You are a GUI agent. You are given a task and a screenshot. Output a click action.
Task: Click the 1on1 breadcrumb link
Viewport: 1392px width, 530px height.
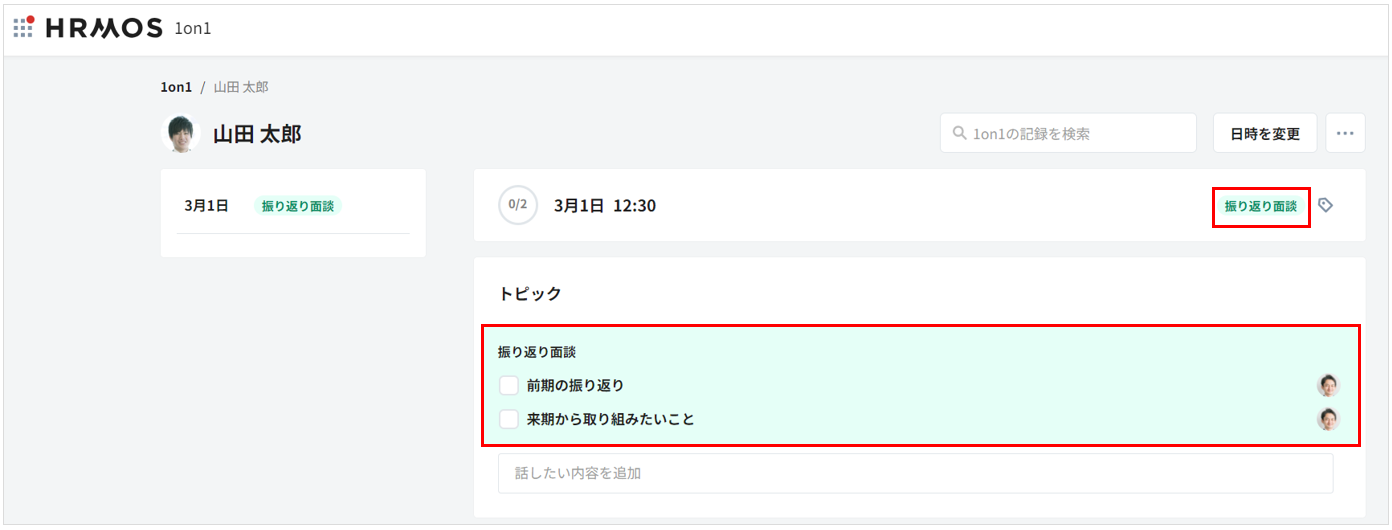[x=176, y=87]
